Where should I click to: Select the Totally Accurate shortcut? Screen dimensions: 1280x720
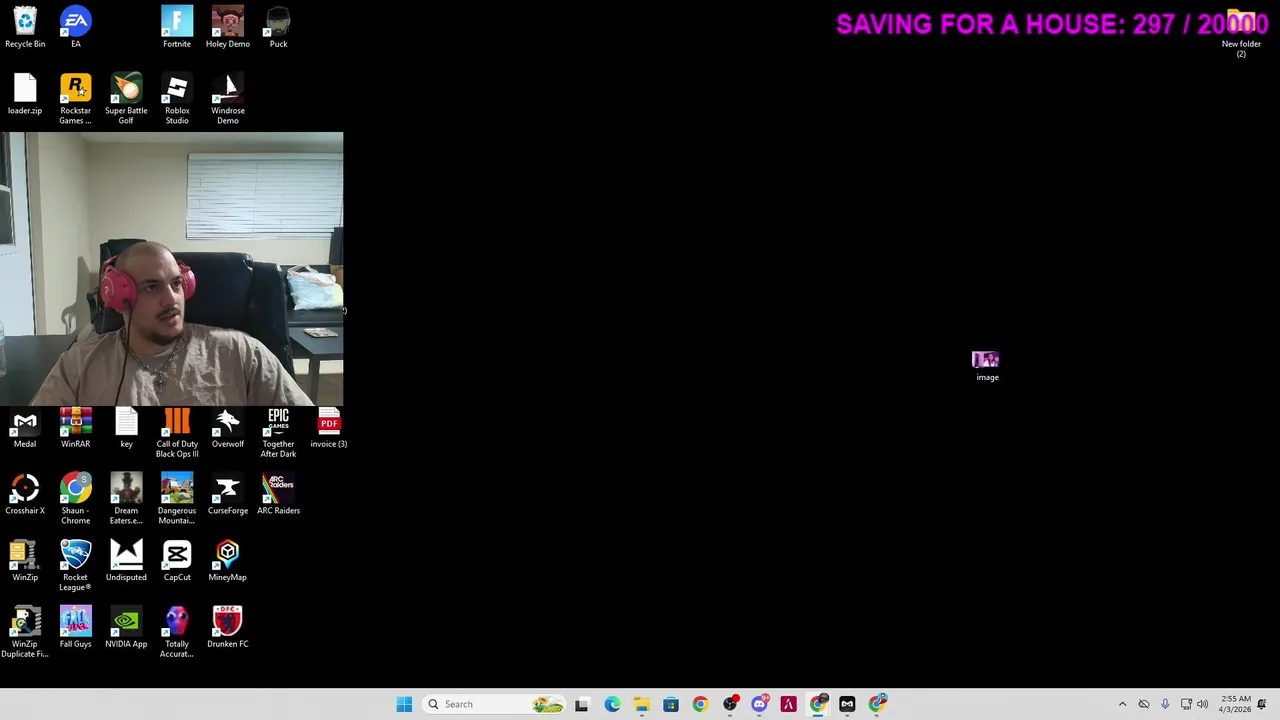click(177, 632)
